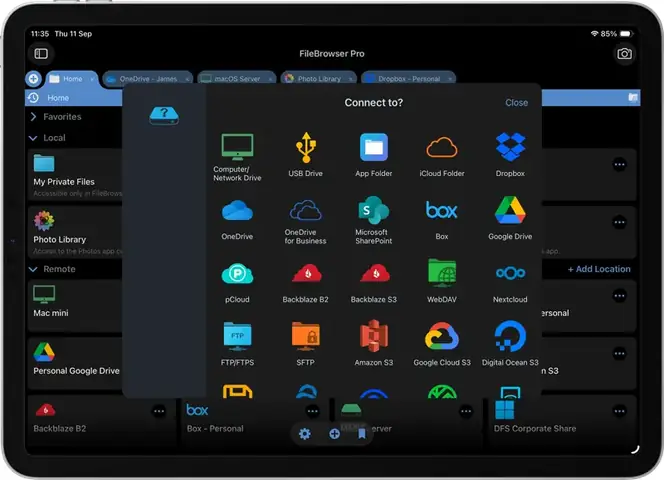Open settings gear in bottom toolbar

click(305, 433)
